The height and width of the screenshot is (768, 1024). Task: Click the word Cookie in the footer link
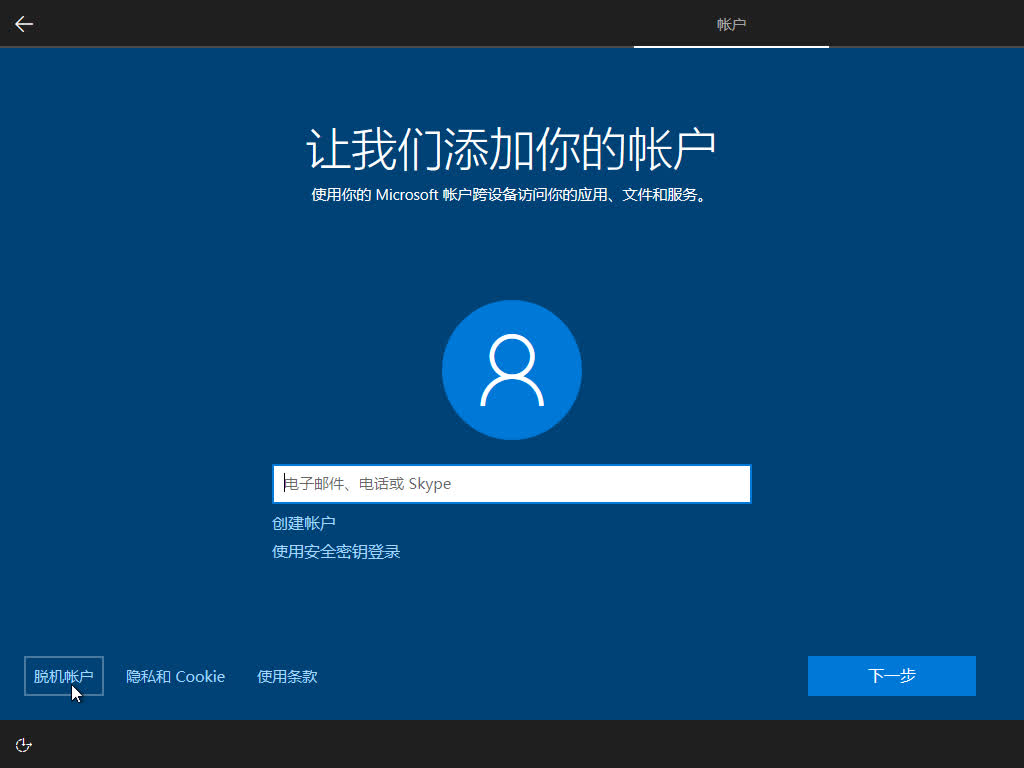pos(200,676)
